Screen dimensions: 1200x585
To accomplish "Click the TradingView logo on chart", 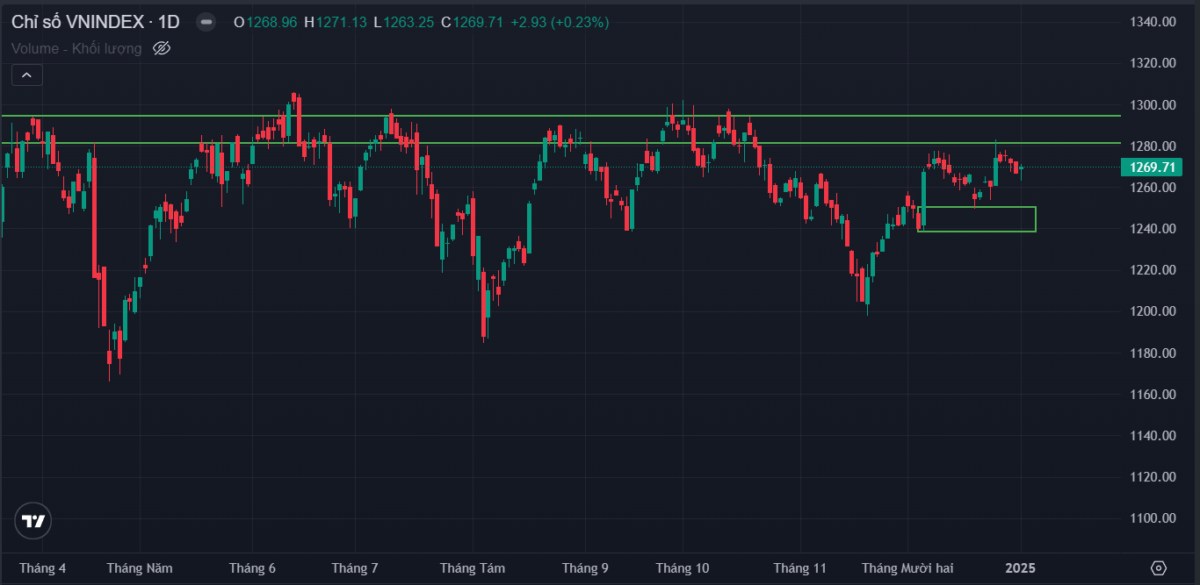I will point(33,521).
